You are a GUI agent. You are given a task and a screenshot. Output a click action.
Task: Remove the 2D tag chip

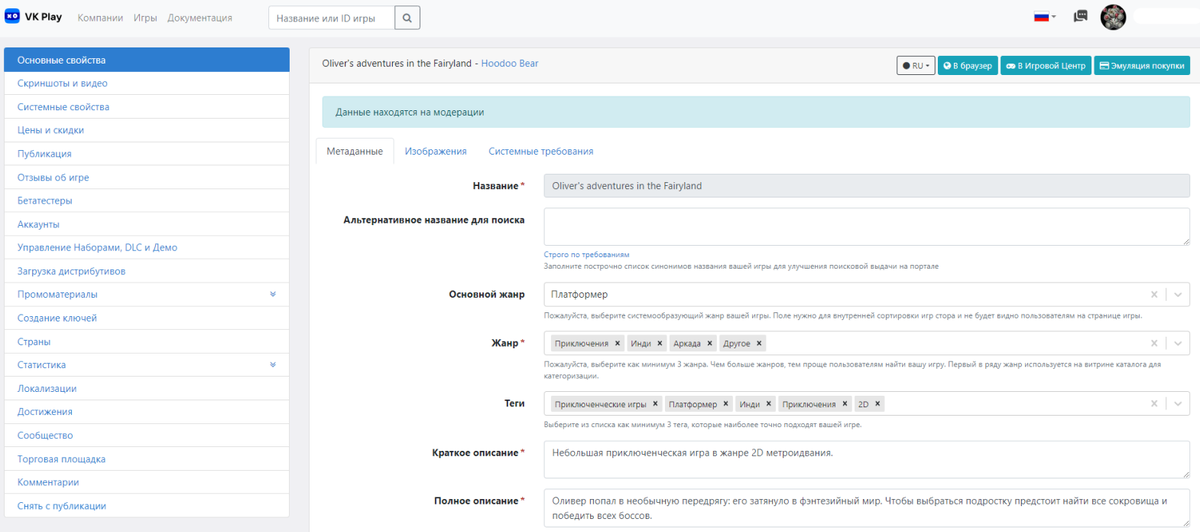pyautogui.click(x=877, y=404)
